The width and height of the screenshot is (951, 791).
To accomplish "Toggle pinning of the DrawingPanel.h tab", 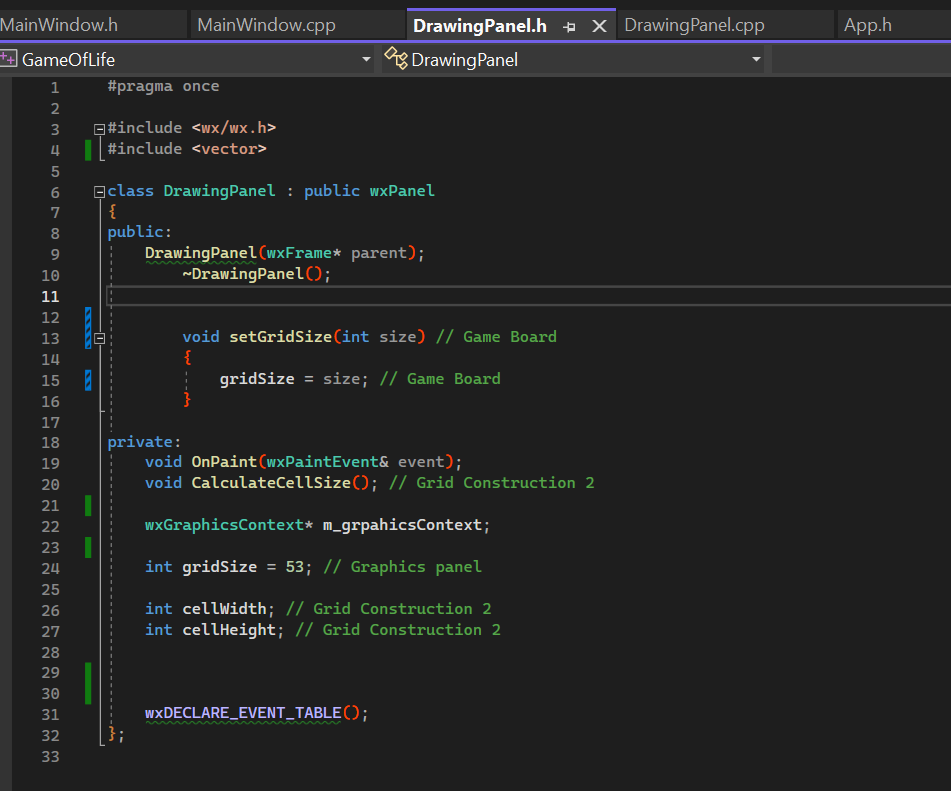I will point(569,24).
